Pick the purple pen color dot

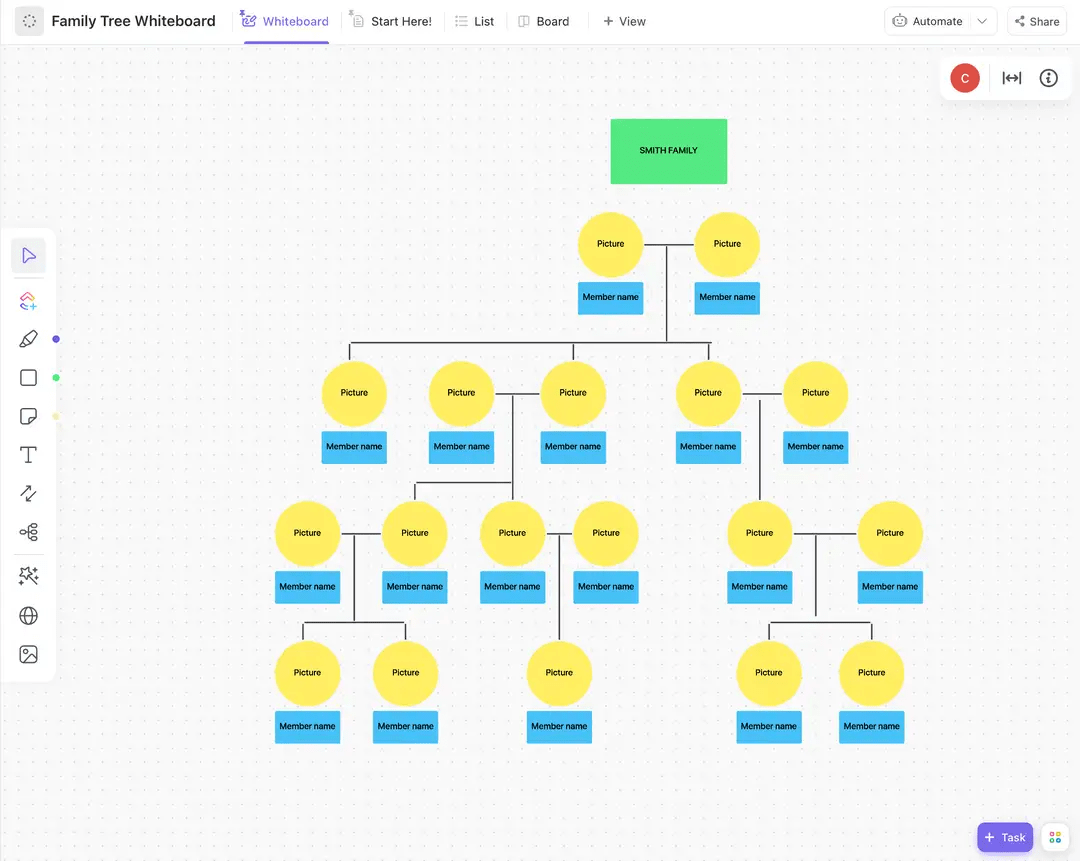click(56, 339)
